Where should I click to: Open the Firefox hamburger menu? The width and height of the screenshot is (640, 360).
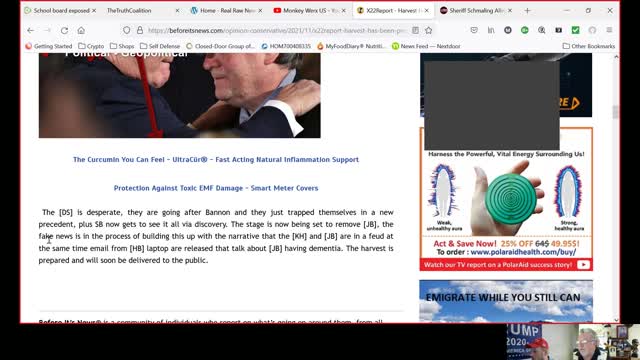click(609, 30)
